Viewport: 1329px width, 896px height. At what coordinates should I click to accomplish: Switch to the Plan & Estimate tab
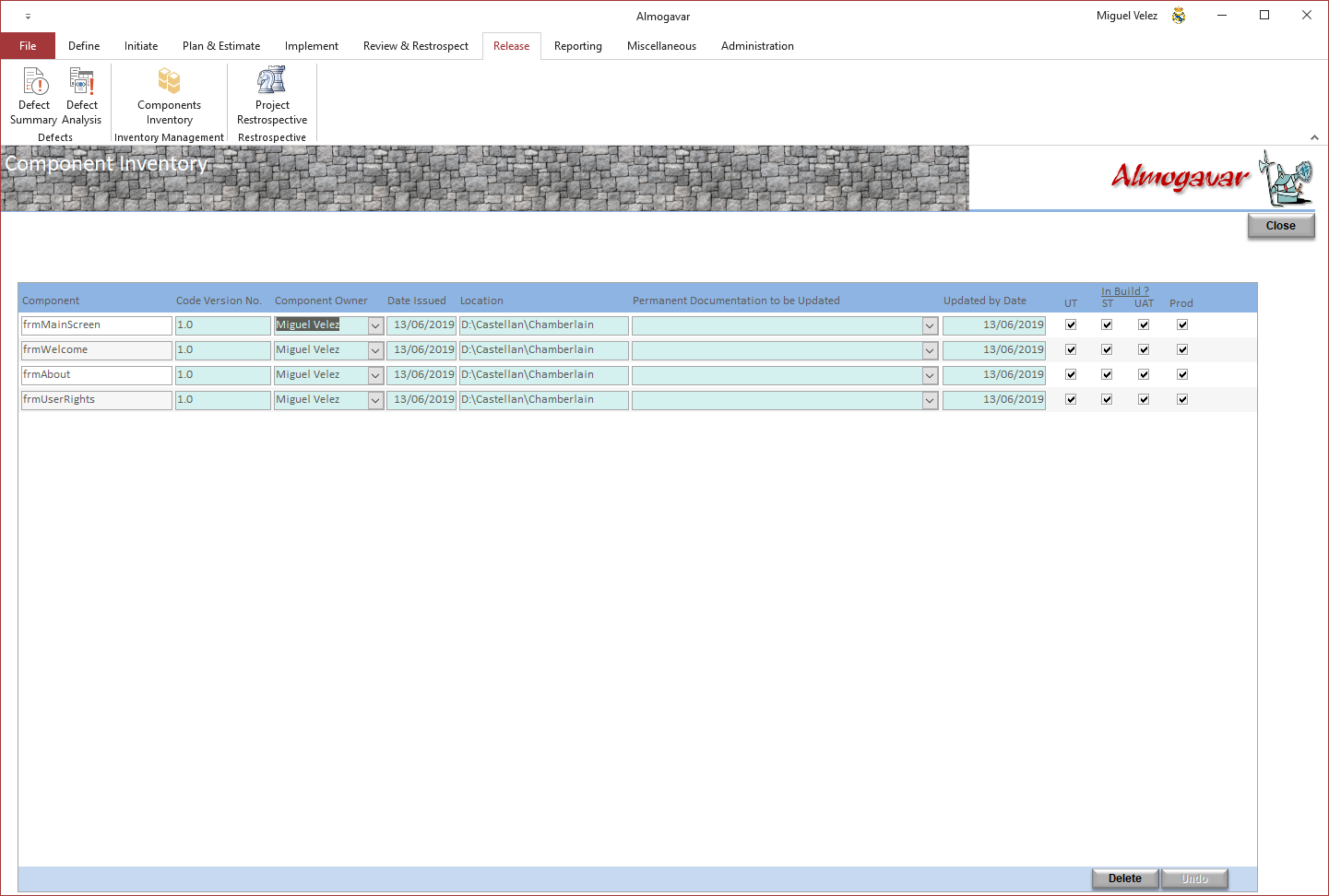pos(221,46)
